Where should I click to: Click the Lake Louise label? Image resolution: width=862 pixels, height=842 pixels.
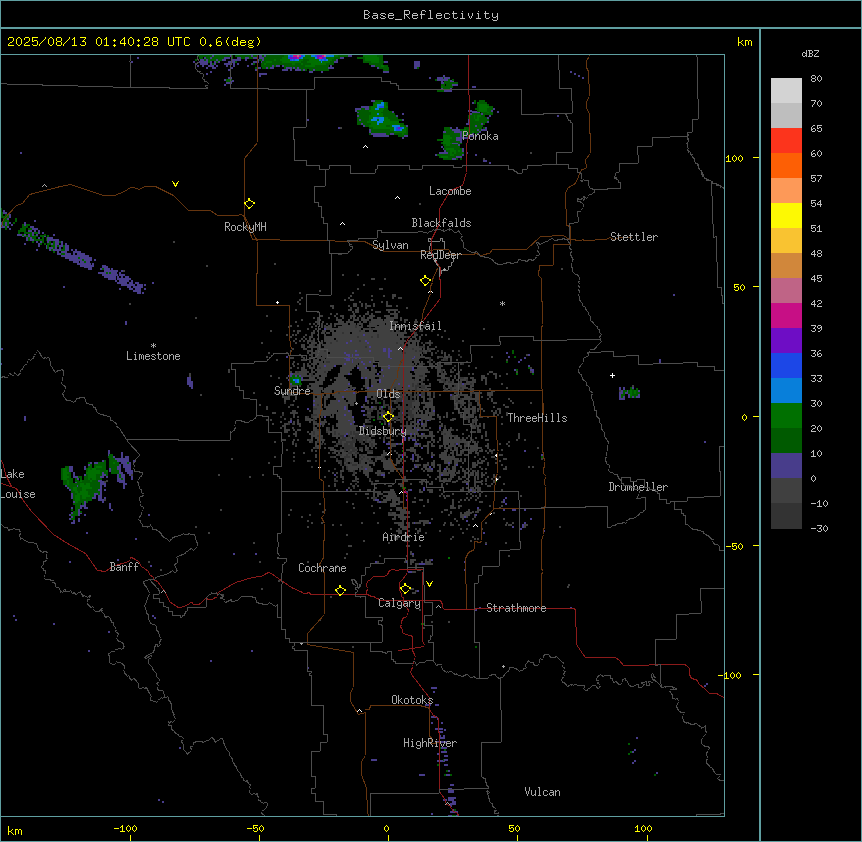[18, 484]
